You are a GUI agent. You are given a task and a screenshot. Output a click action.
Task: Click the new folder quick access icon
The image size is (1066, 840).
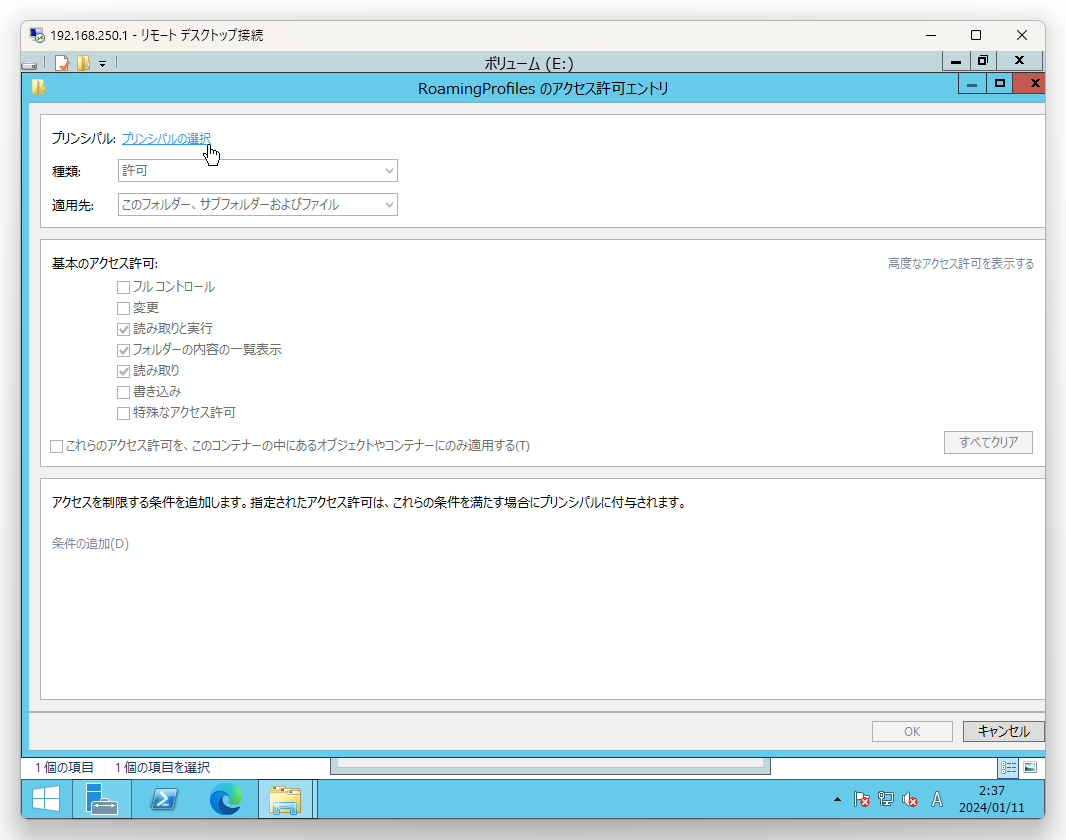[83, 63]
